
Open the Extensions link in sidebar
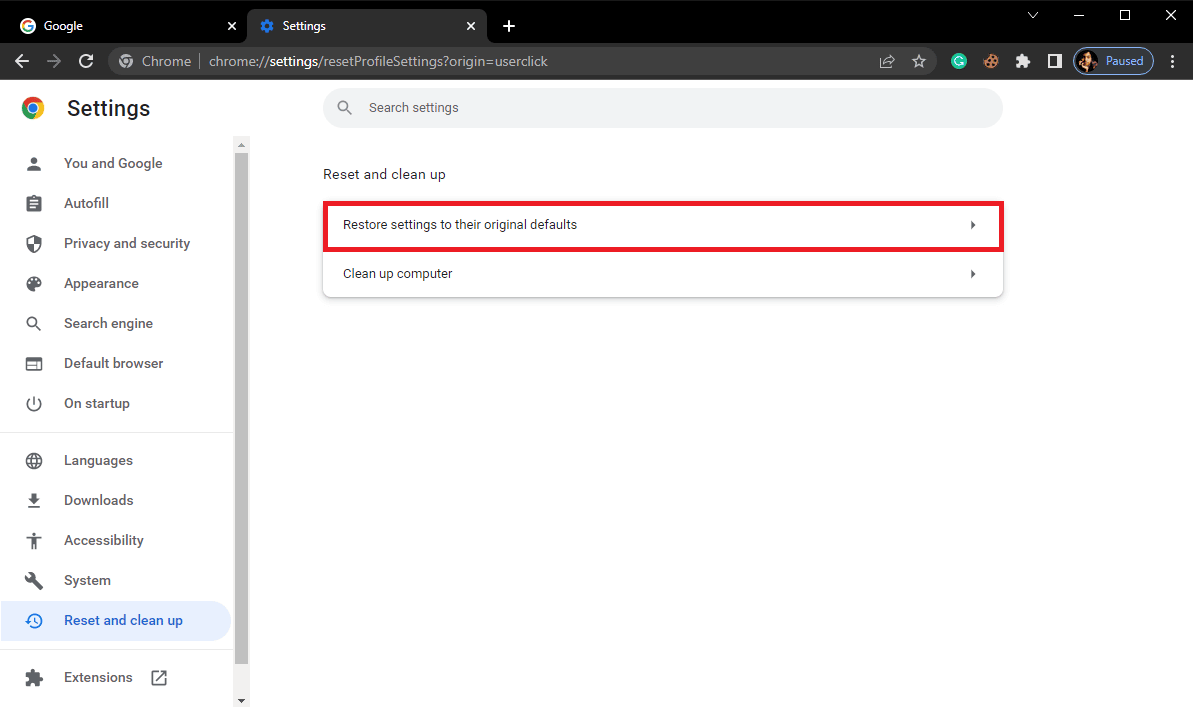tap(98, 677)
